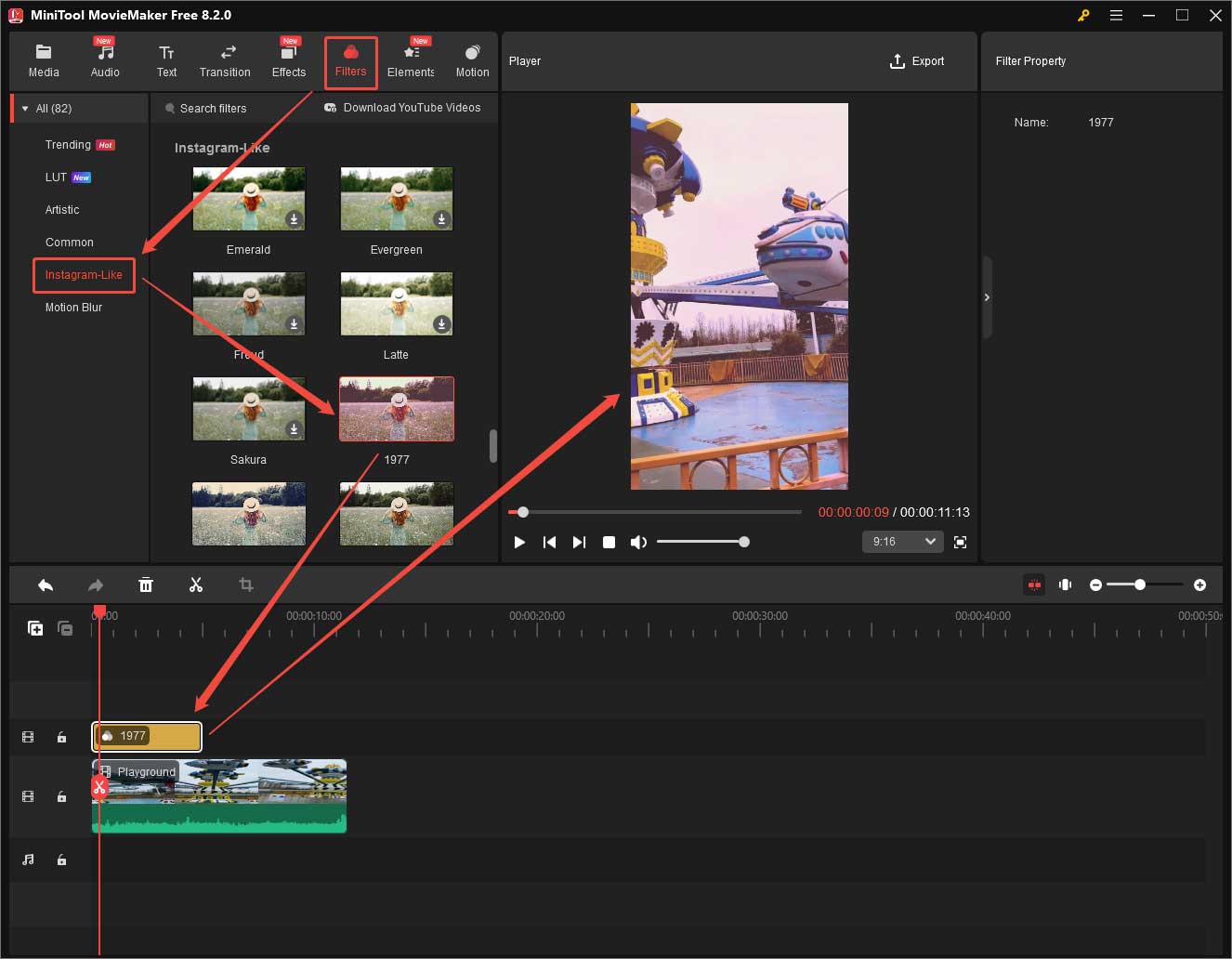This screenshot has height=959, width=1232.
Task: Select the Effects icon in the top toolbar
Action: pyautogui.click(x=288, y=61)
